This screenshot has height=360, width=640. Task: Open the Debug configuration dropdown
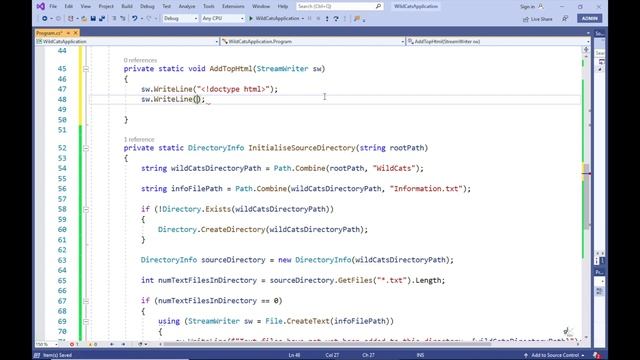180,19
